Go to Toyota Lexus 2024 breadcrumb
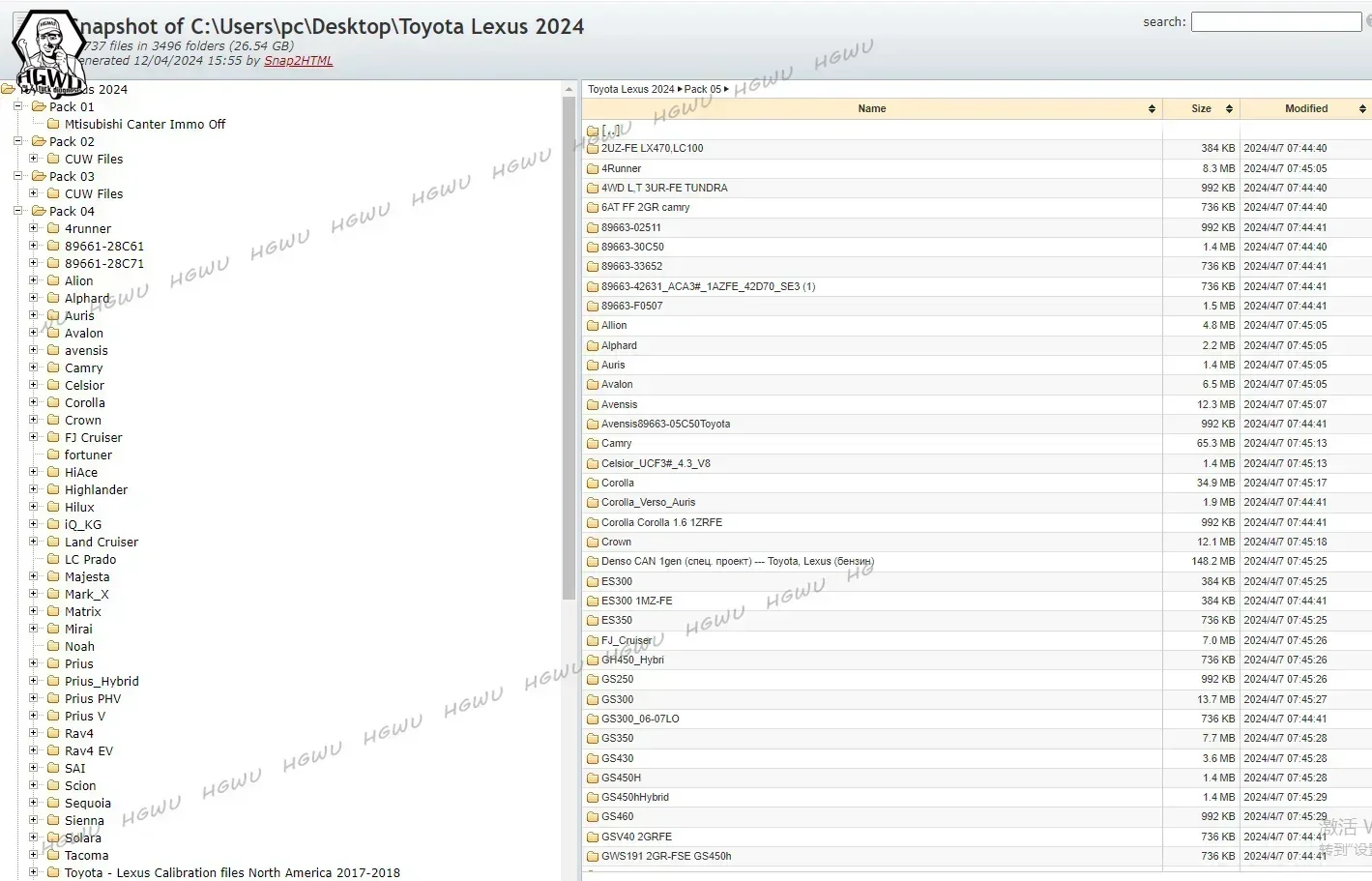Screen dimensions: 1372x881 [x=630, y=89]
